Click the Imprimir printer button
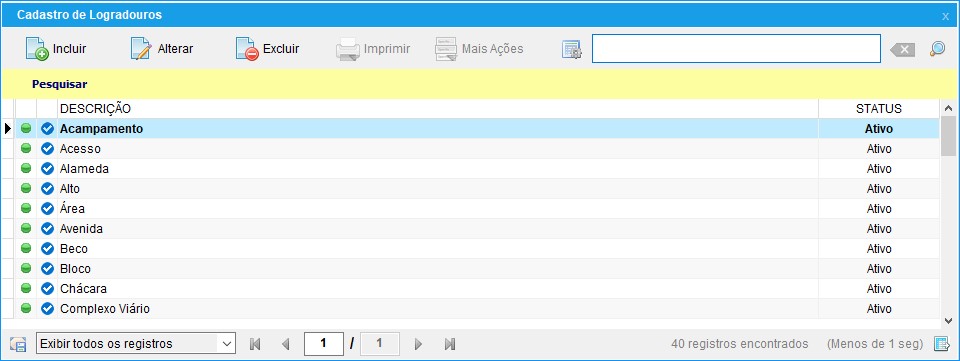 coord(372,49)
